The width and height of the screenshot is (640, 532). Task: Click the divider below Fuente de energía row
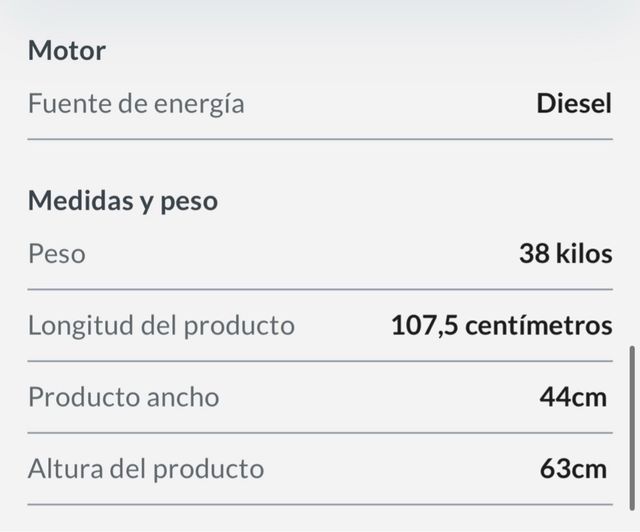click(320, 139)
